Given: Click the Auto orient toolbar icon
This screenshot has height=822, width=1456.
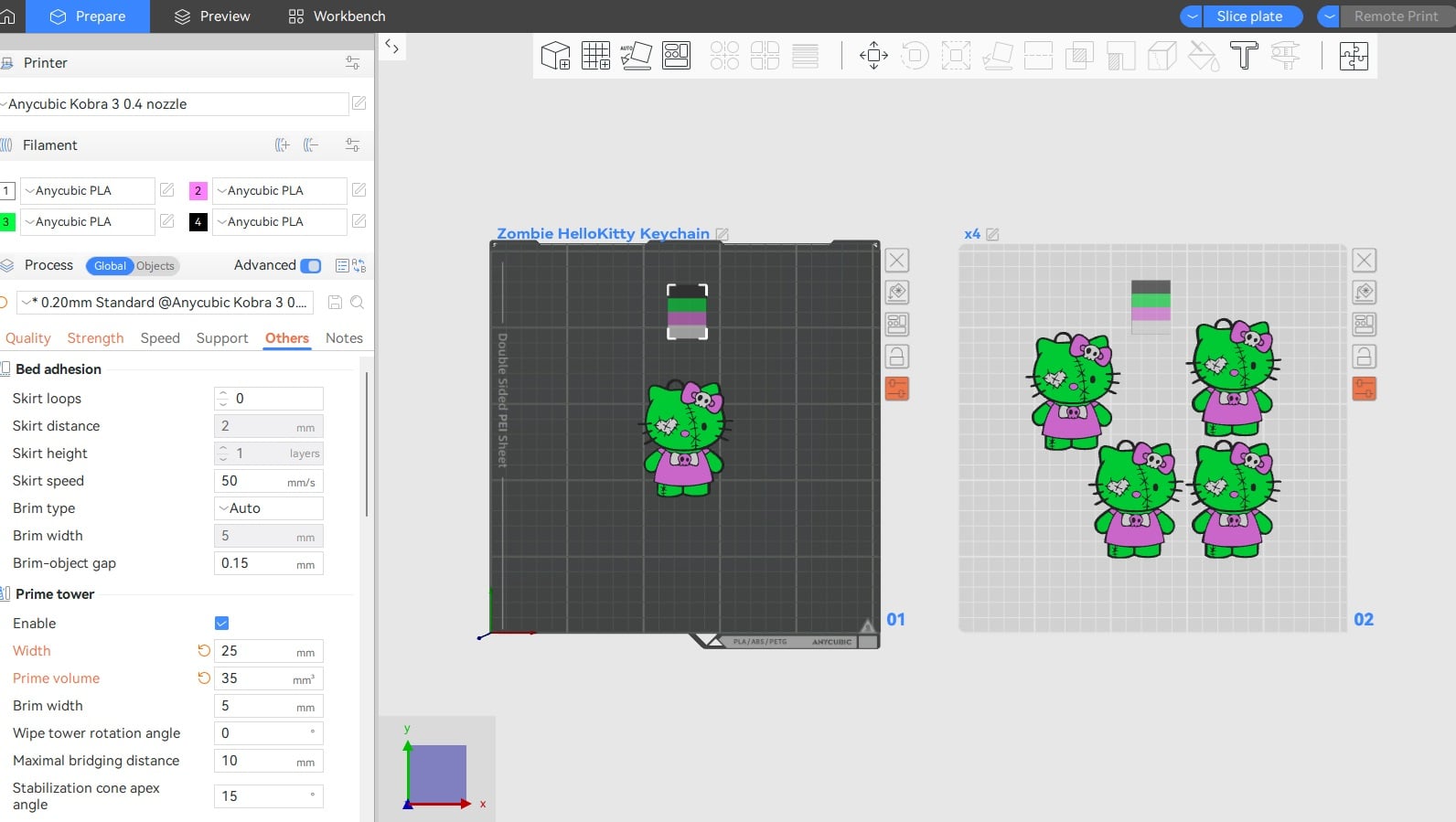Looking at the screenshot, I should point(636,56).
